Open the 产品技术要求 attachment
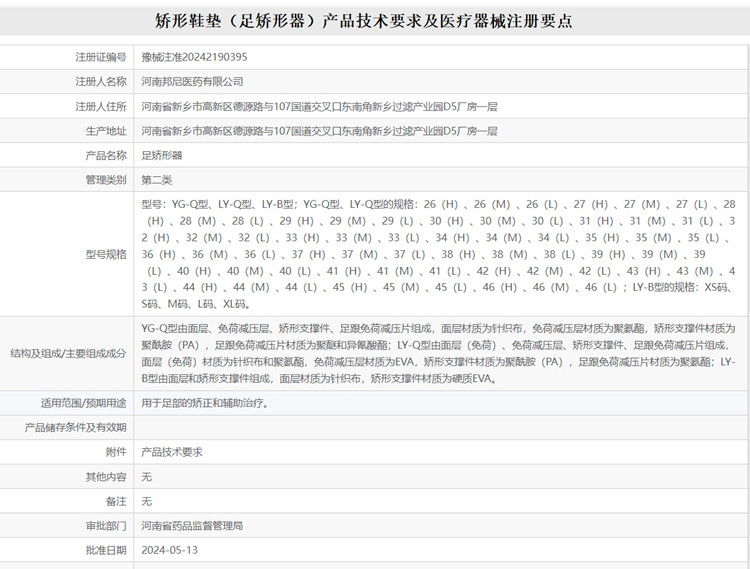750x569 pixels. tap(172, 452)
